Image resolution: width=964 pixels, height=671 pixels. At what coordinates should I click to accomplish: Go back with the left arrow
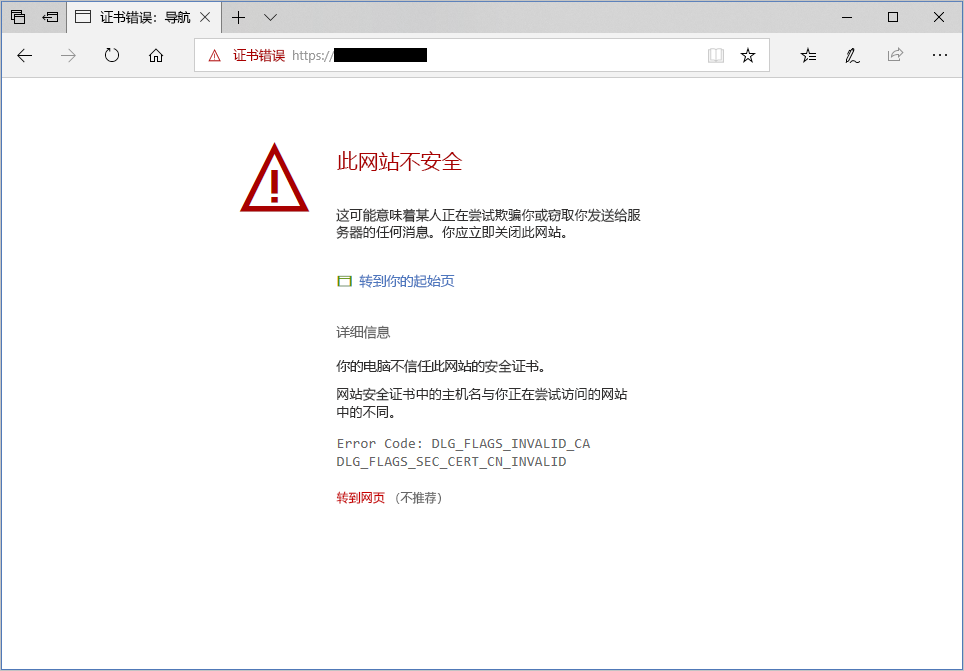[25, 56]
